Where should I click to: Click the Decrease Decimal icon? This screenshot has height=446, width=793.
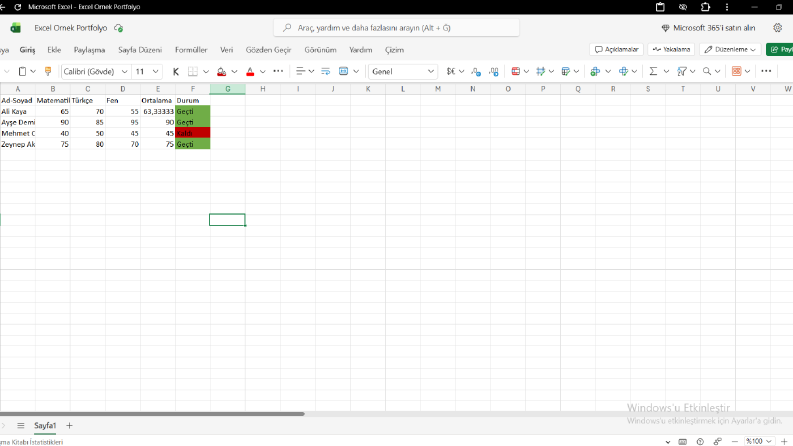point(476,71)
